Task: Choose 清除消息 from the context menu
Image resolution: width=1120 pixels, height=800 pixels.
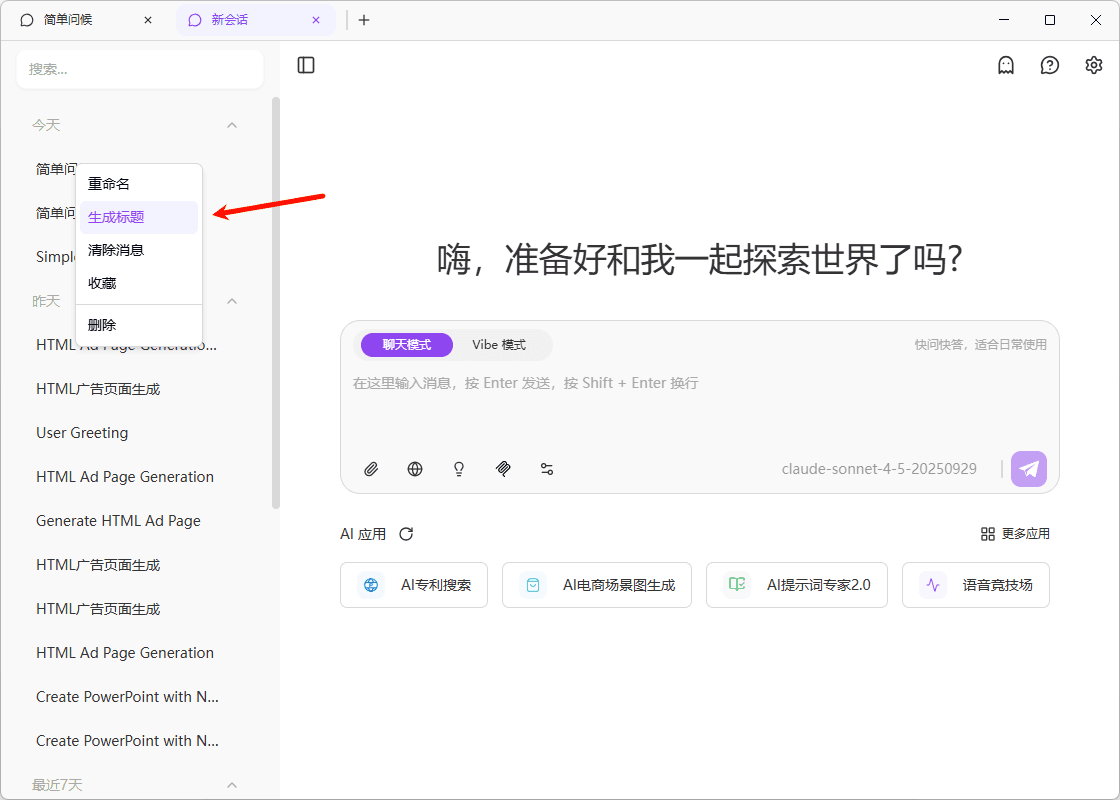Action: [x=139, y=250]
